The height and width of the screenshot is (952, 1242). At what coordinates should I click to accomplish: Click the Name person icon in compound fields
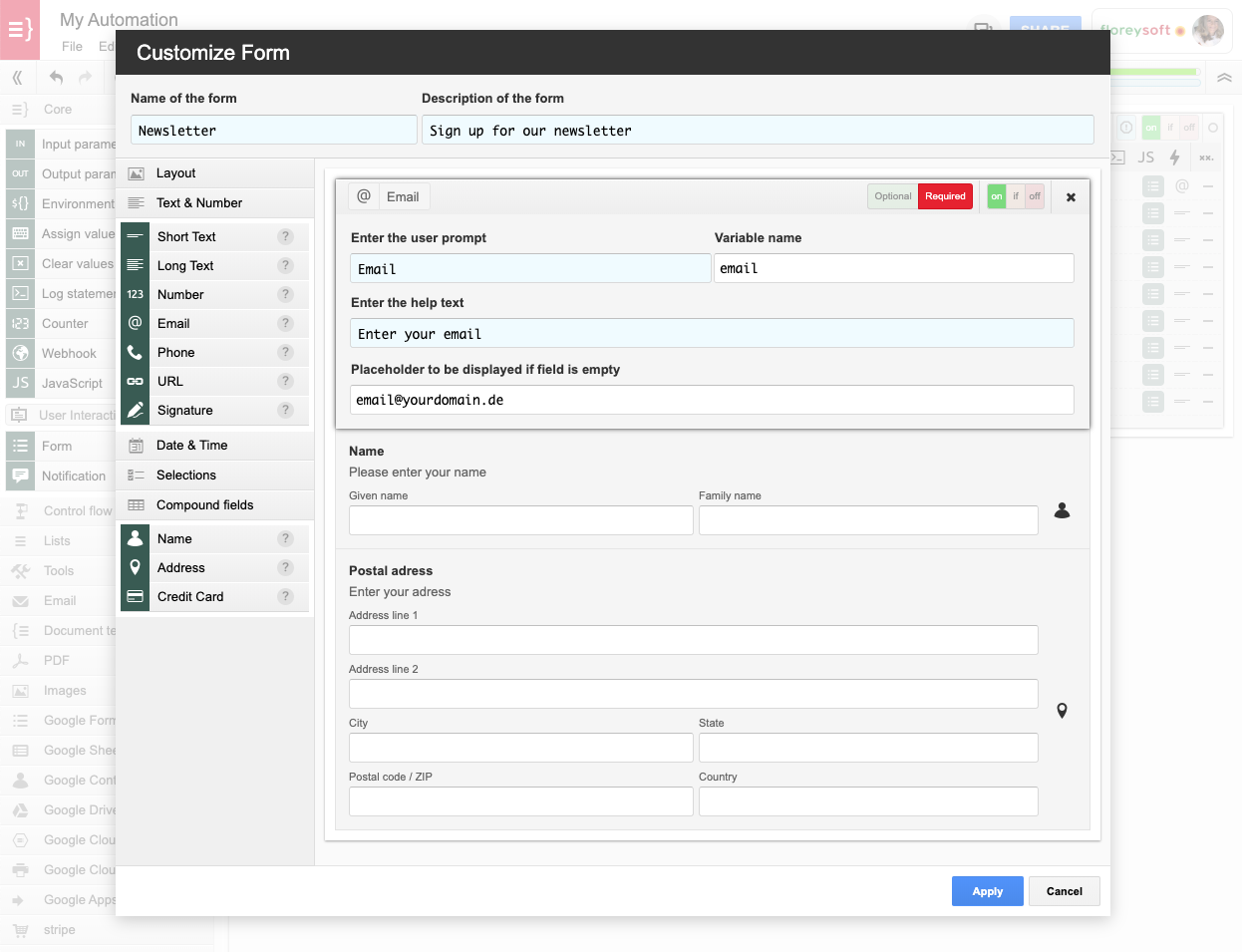[x=135, y=538]
